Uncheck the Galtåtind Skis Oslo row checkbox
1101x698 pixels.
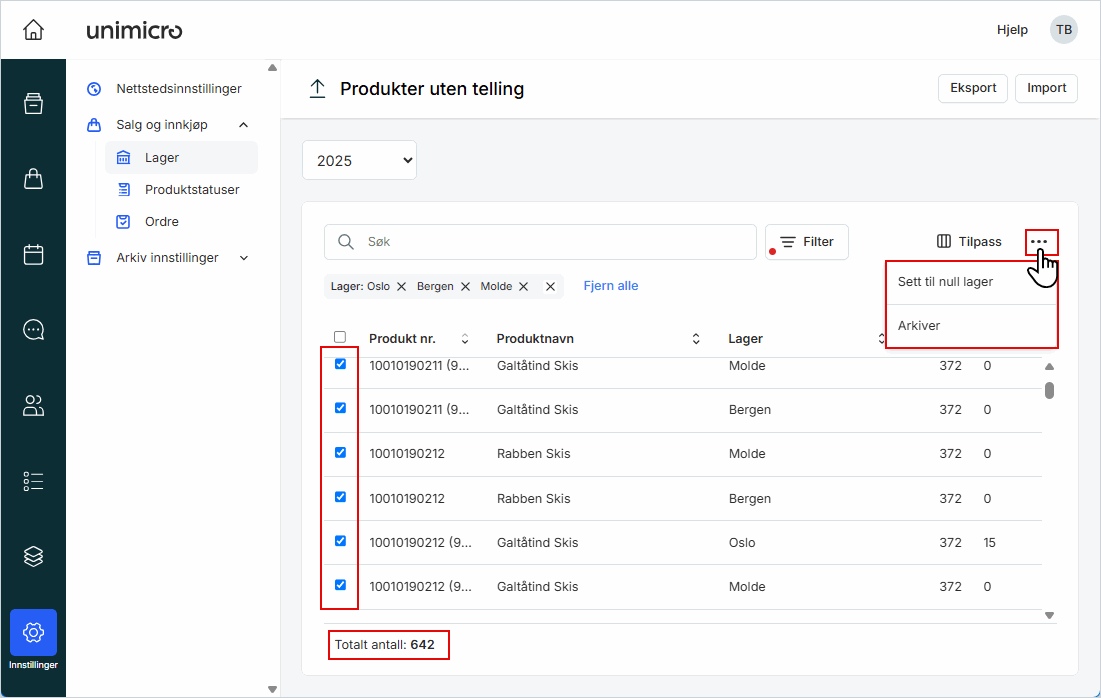point(340,541)
